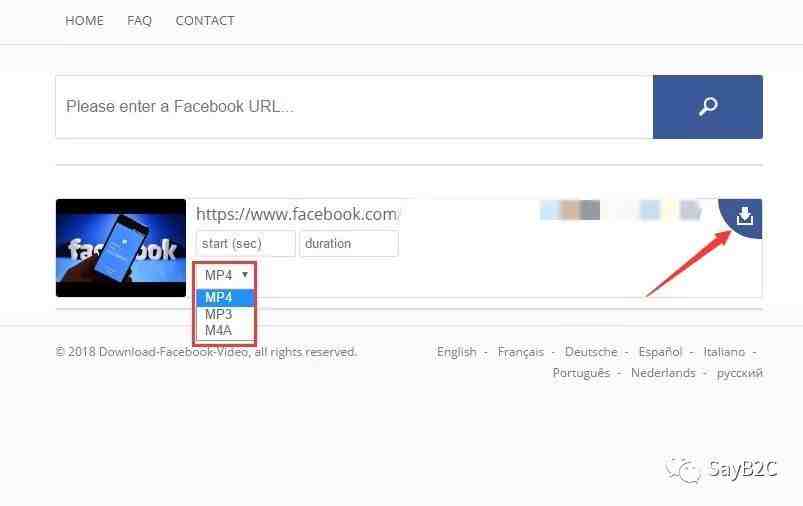The width and height of the screenshot is (803, 506).
Task: Click the magnifier search button
Action: coord(708,107)
